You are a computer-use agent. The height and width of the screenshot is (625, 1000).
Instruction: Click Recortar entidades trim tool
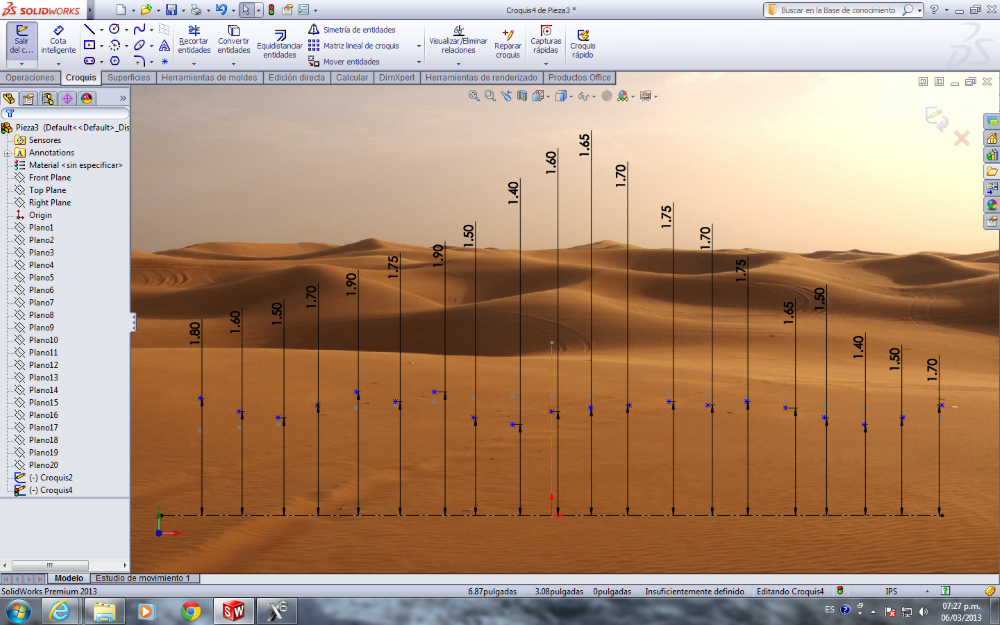point(194,40)
